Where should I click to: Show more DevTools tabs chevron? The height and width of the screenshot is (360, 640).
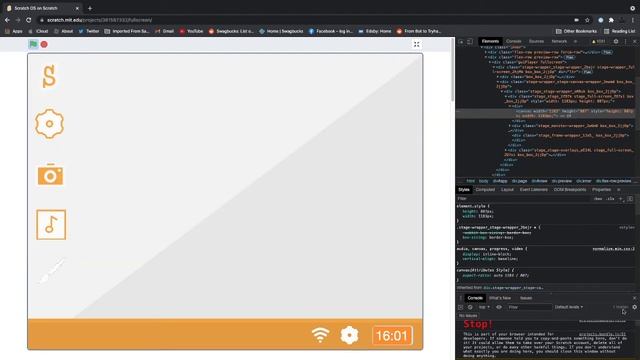(x=576, y=41)
